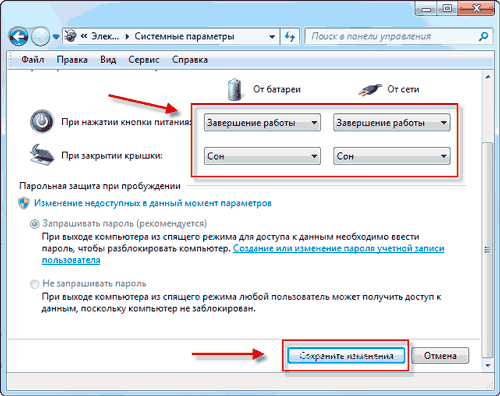The width and height of the screenshot is (500, 396).
Task: Open the Файл menu
Action: click(x=33, y=60)
